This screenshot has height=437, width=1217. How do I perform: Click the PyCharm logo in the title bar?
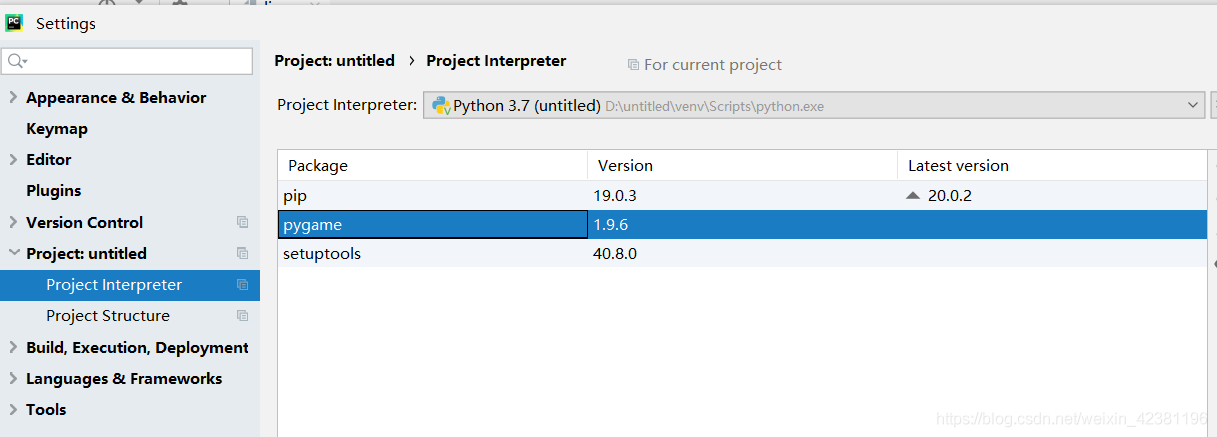pyautogui.click(x=14, y=23)
